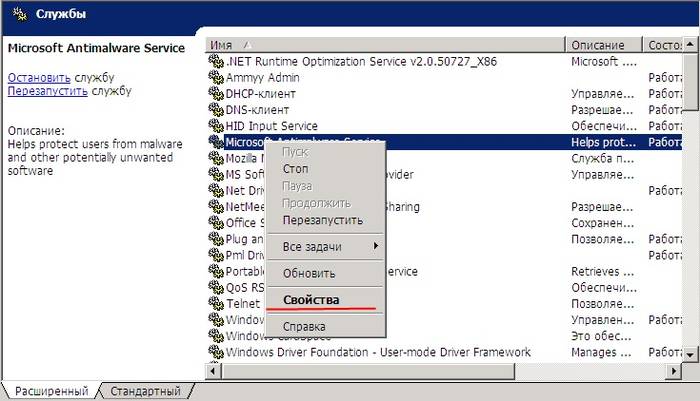Click the gear icon beside Ammyy Admin
The image size is (700, 401).
216,77
